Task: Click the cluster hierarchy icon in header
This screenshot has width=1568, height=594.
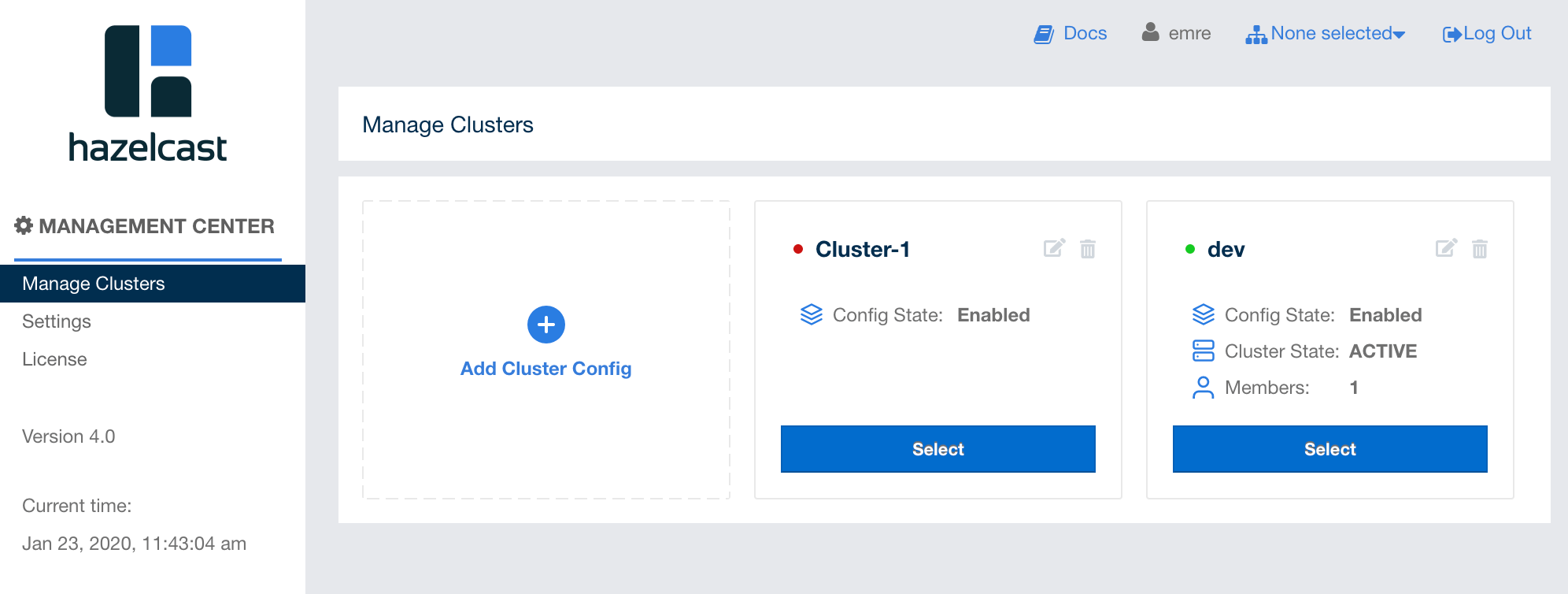Action: tap(1256, 35)
